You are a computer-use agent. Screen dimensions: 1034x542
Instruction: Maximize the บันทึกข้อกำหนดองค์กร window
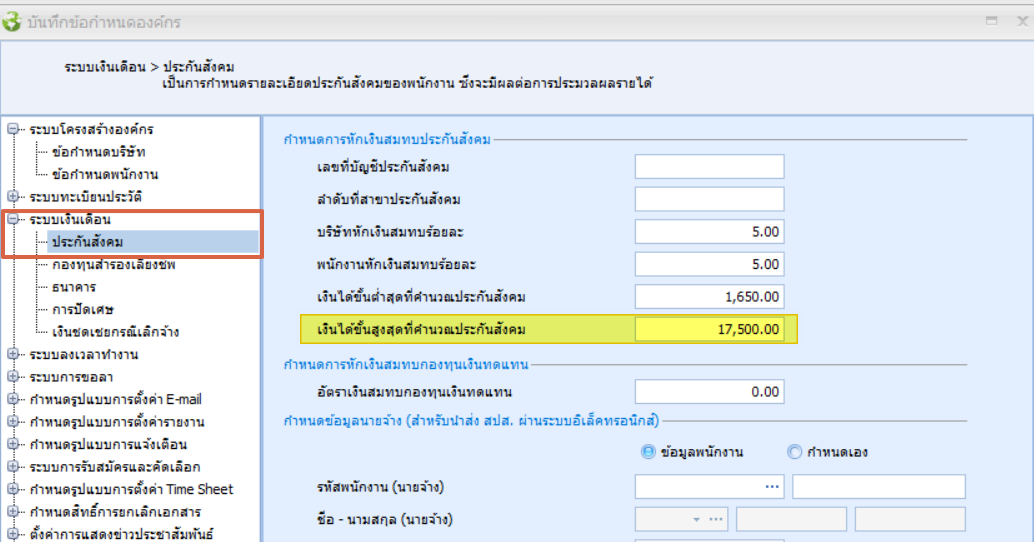(x=992, y=20)
